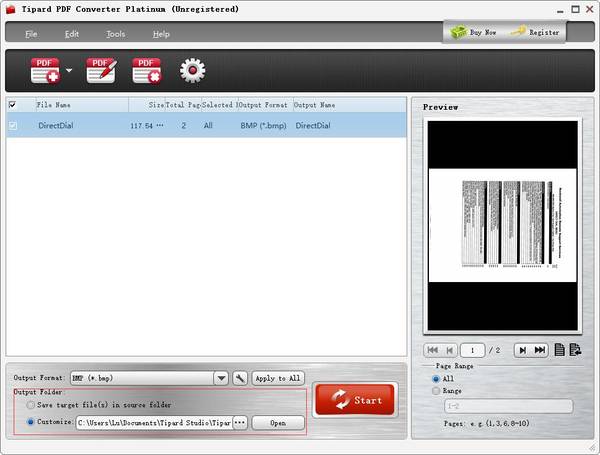The height and width of the screenshot is (455, 600).
Task: Go to previous page in preview
Action: (450, 350)
